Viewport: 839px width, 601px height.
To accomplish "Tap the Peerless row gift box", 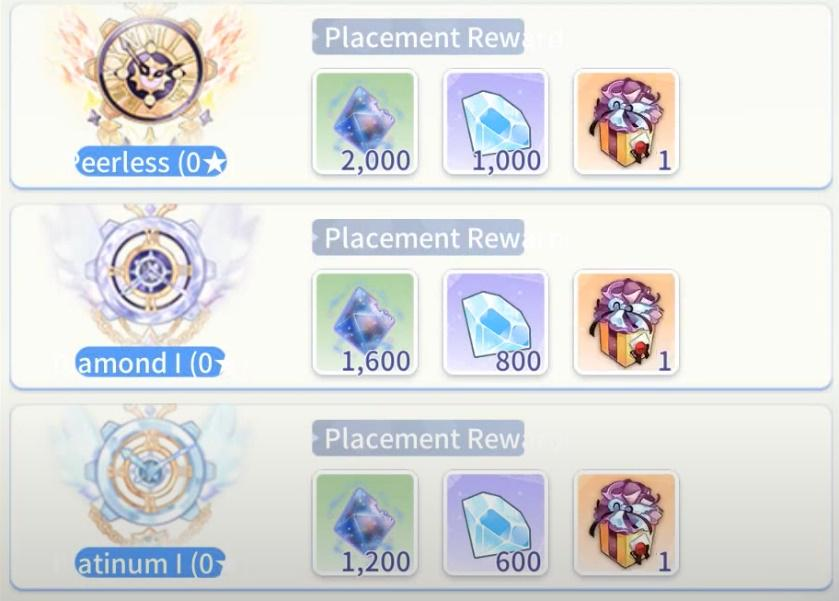I will pos(626,122).
